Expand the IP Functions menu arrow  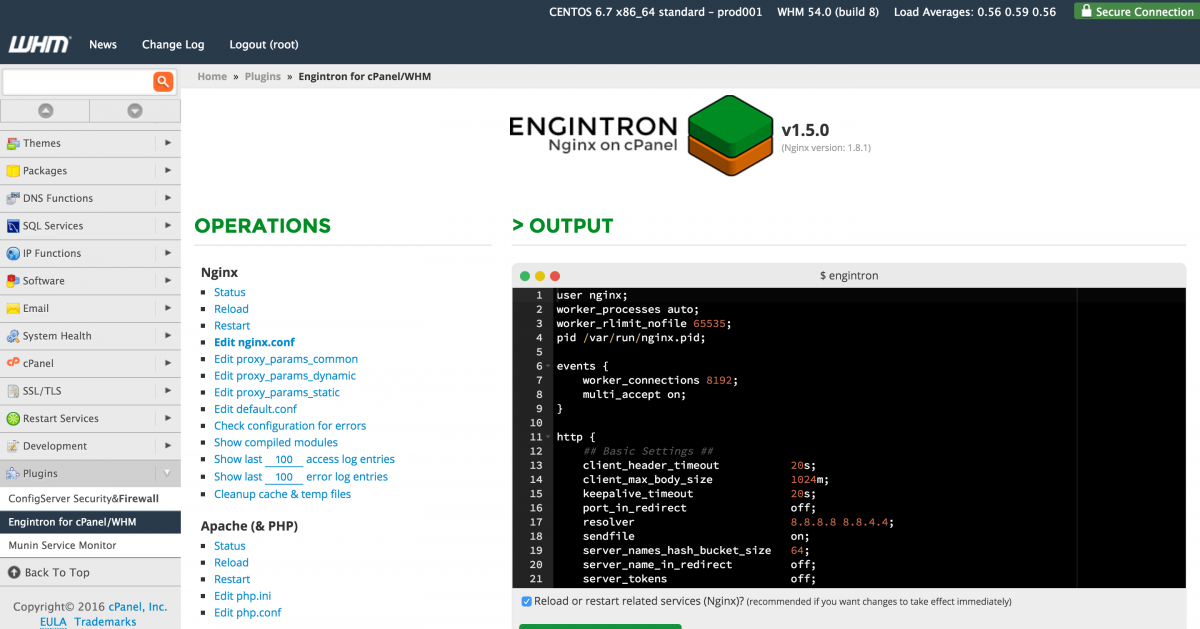tap(167, 253)
